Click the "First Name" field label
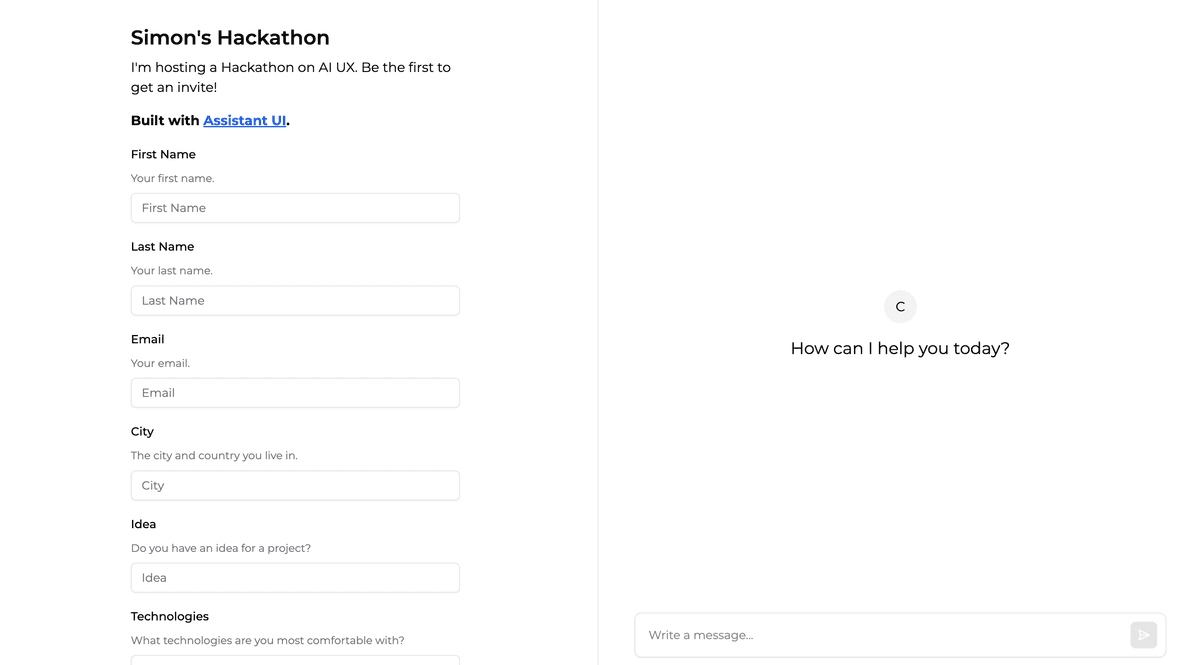1200x665 pixels. coord(163,155)
